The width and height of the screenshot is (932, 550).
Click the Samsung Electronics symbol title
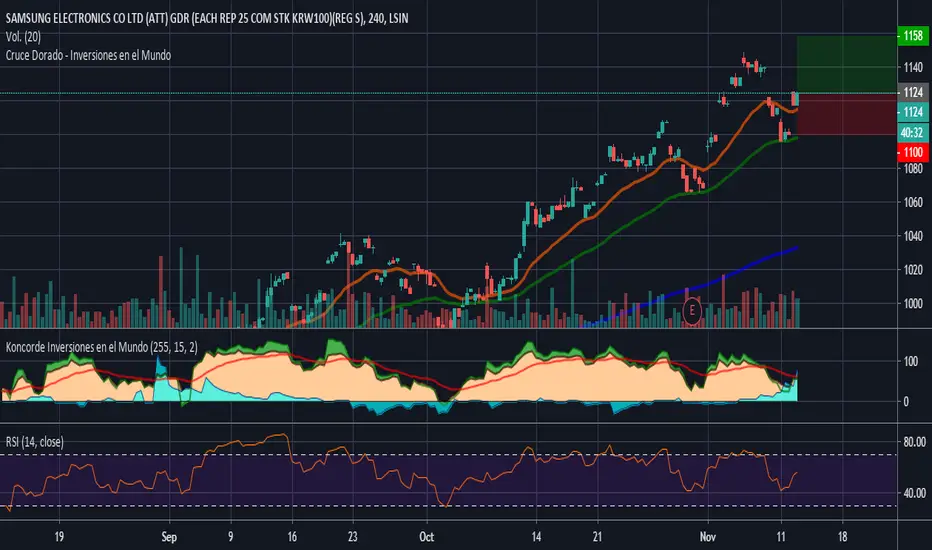tap(207, 18)
